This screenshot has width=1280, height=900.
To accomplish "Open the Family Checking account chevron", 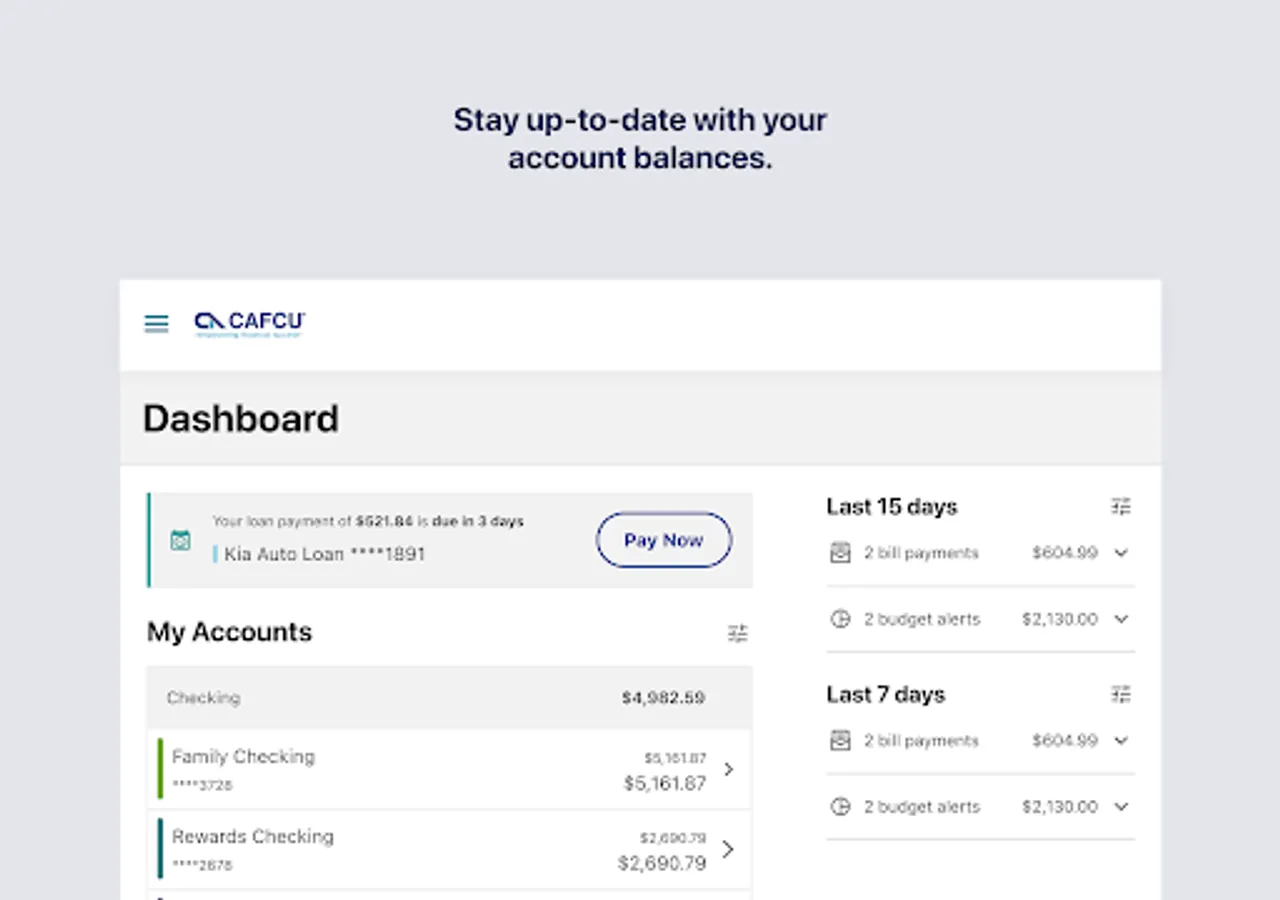I will coord(729,769).
